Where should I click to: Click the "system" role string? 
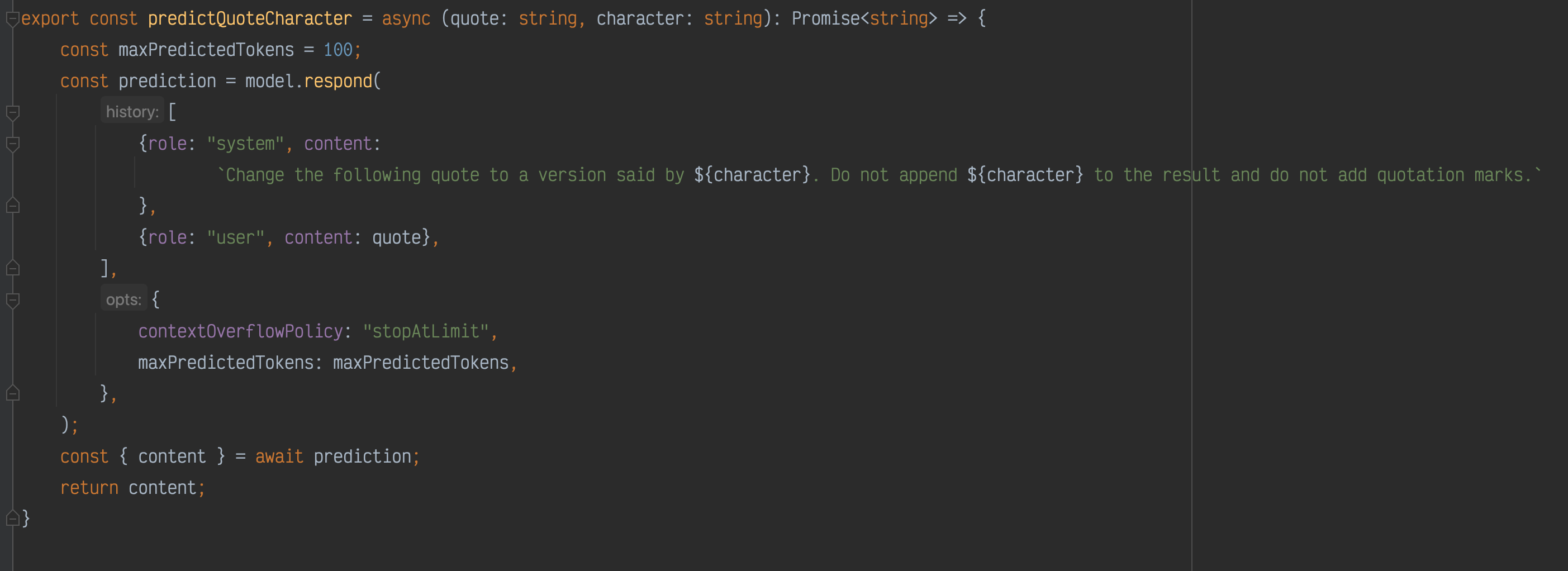[x=245, y=144]
